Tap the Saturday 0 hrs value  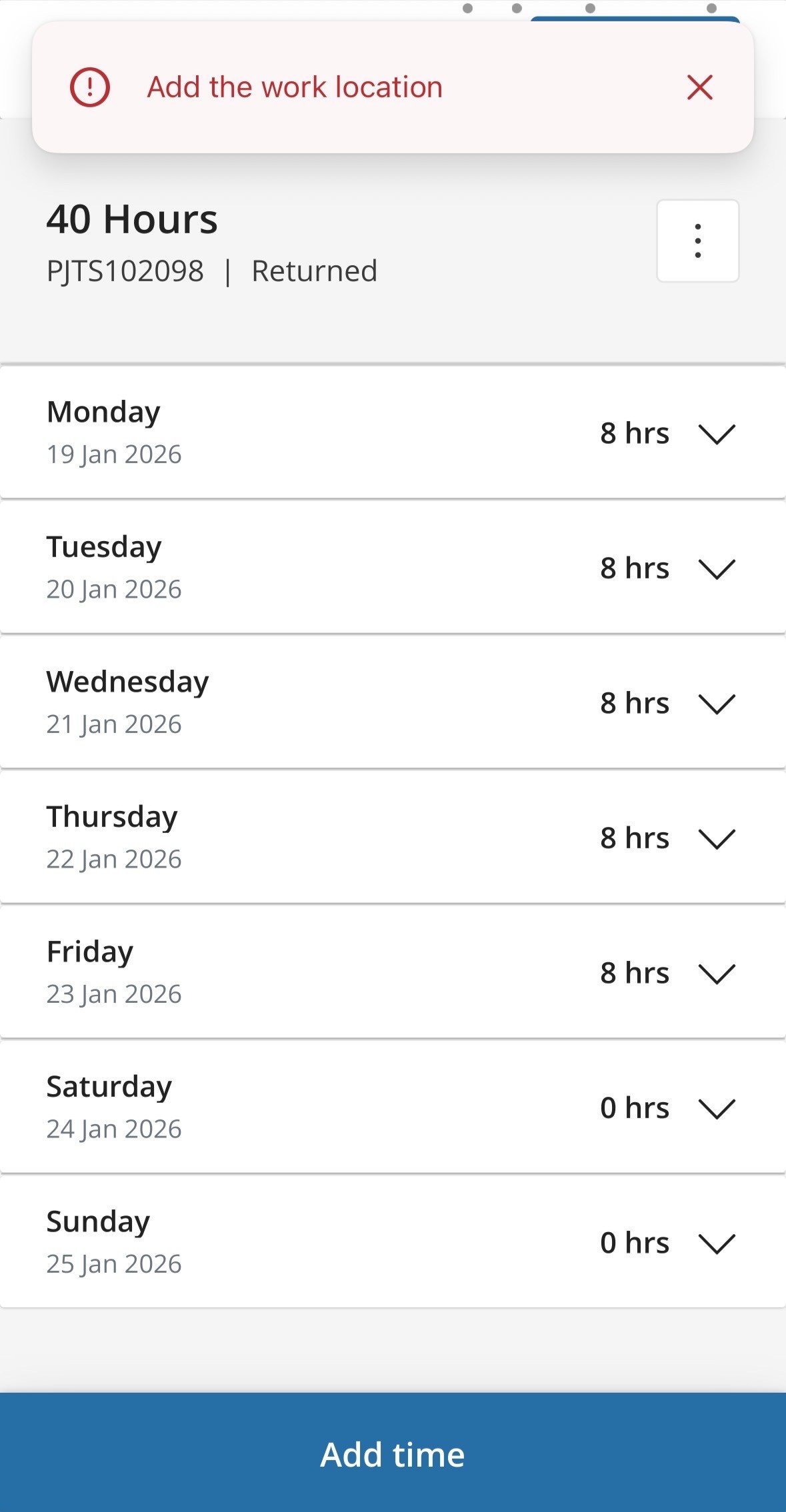[634, 1108]
